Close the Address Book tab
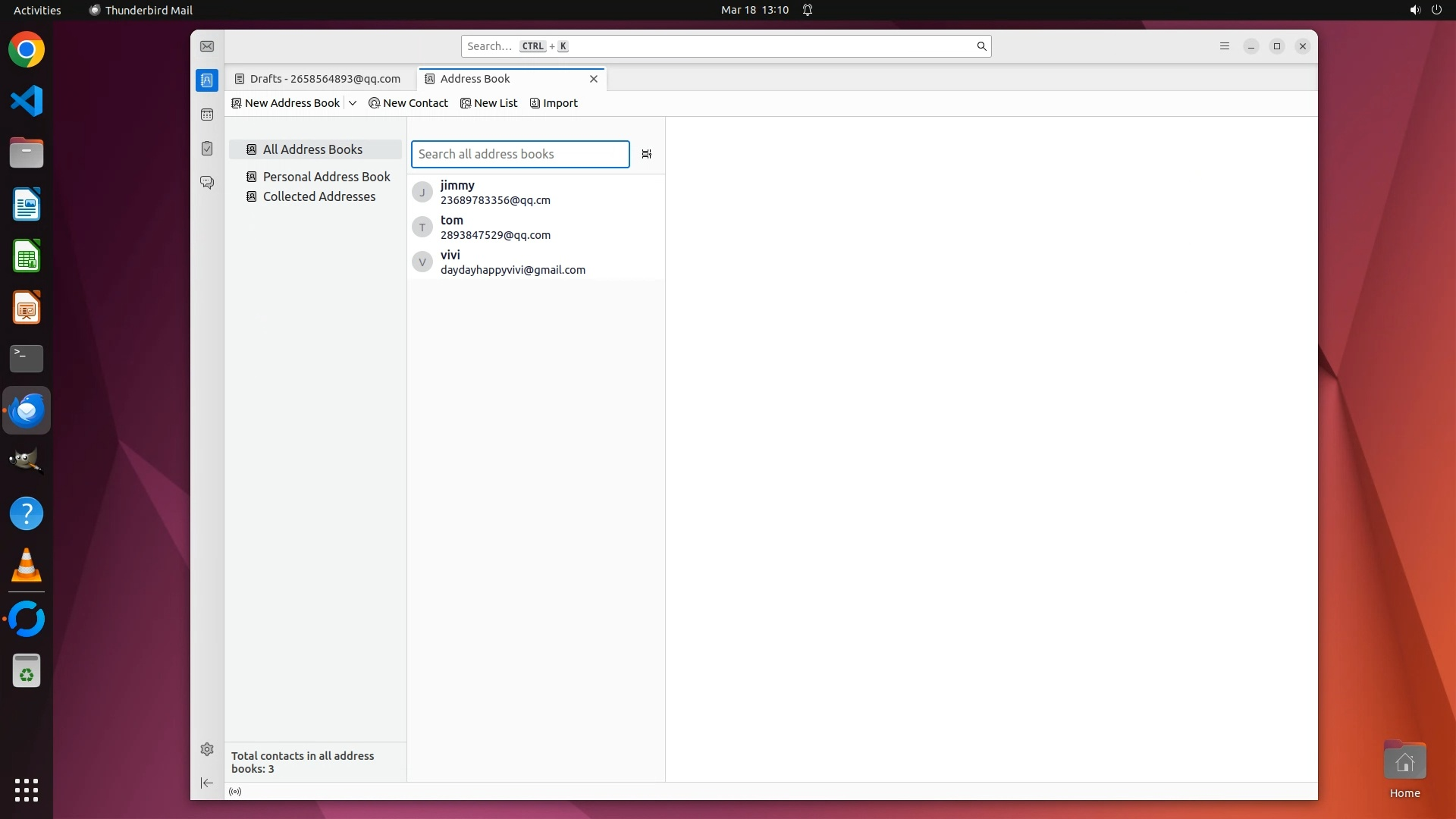The image size is (1456, 819). 594,79
